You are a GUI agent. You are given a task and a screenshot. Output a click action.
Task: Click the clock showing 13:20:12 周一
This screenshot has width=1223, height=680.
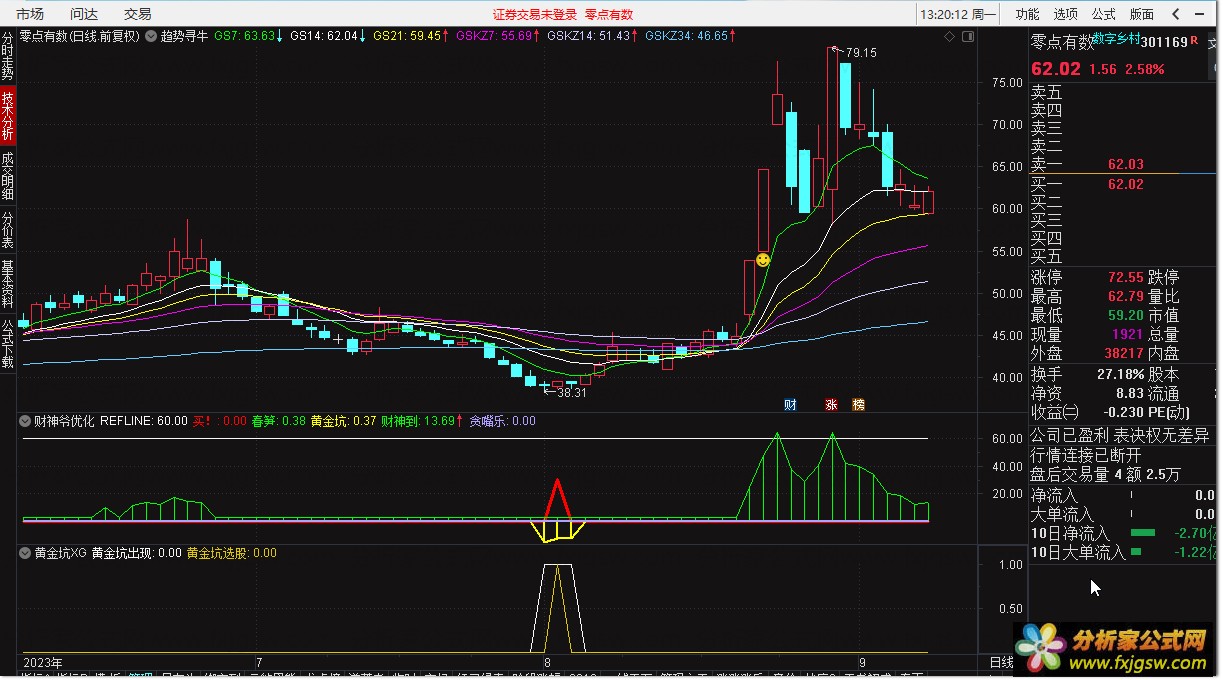click(958, 15)
